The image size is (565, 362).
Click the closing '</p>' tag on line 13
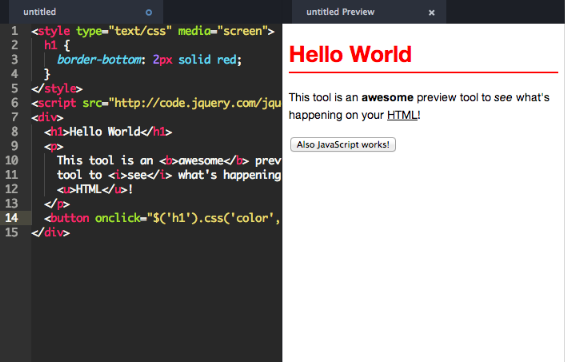(x=57, y=204)
